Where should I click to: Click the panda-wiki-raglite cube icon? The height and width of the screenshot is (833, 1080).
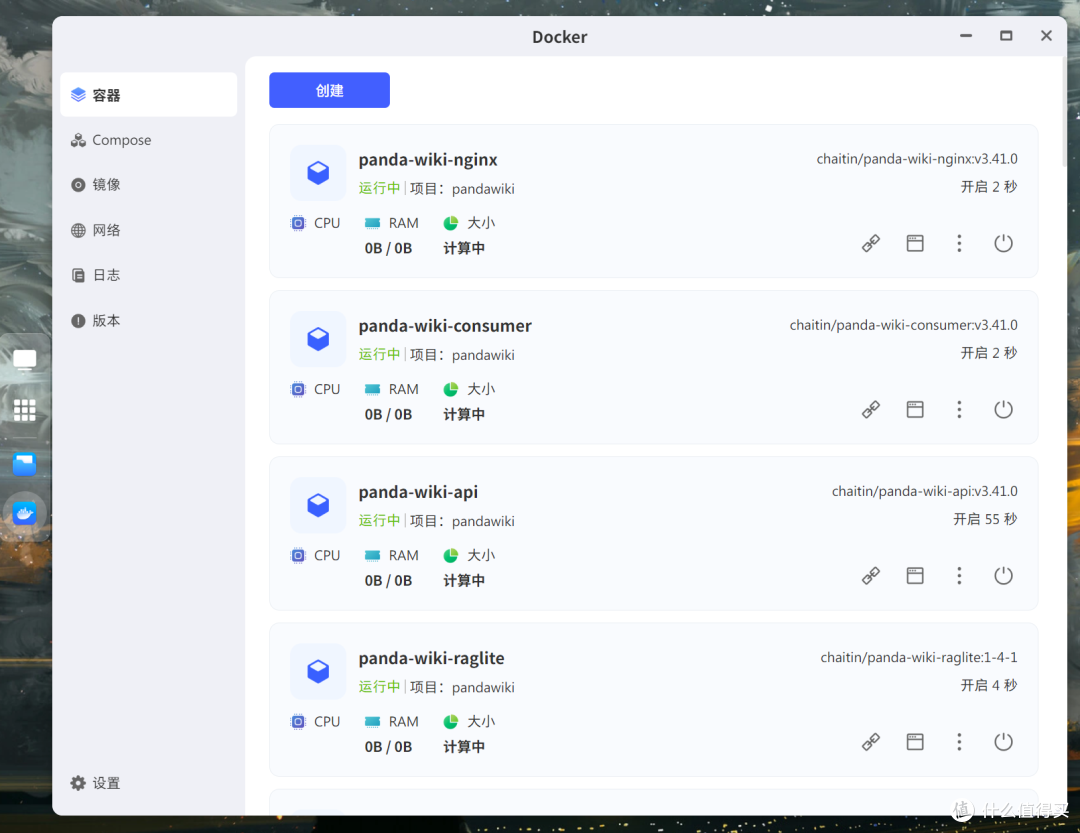pos(318,670)
